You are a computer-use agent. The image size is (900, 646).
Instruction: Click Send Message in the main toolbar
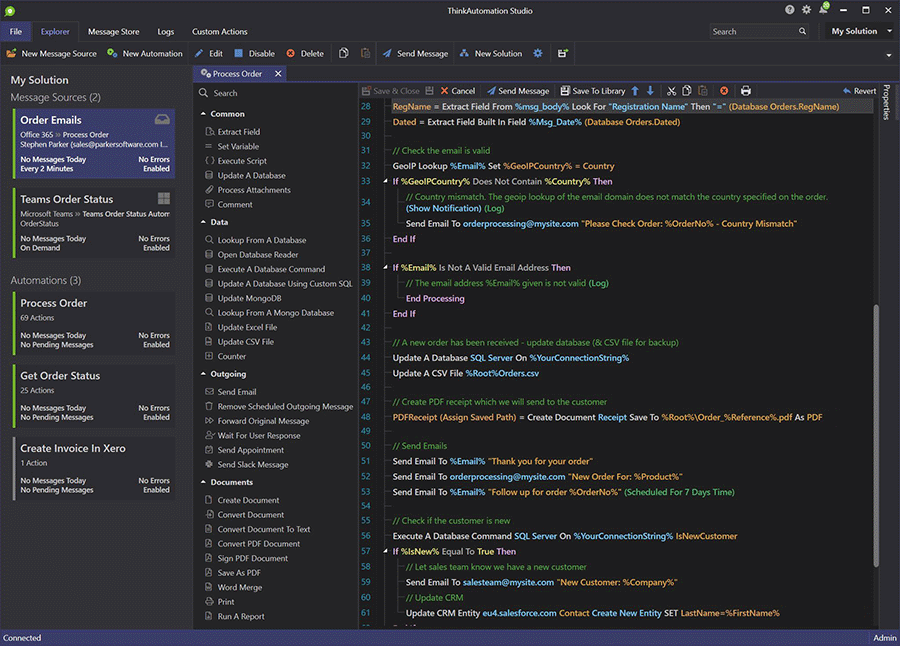pyautogui.click(x=415, y=53)
